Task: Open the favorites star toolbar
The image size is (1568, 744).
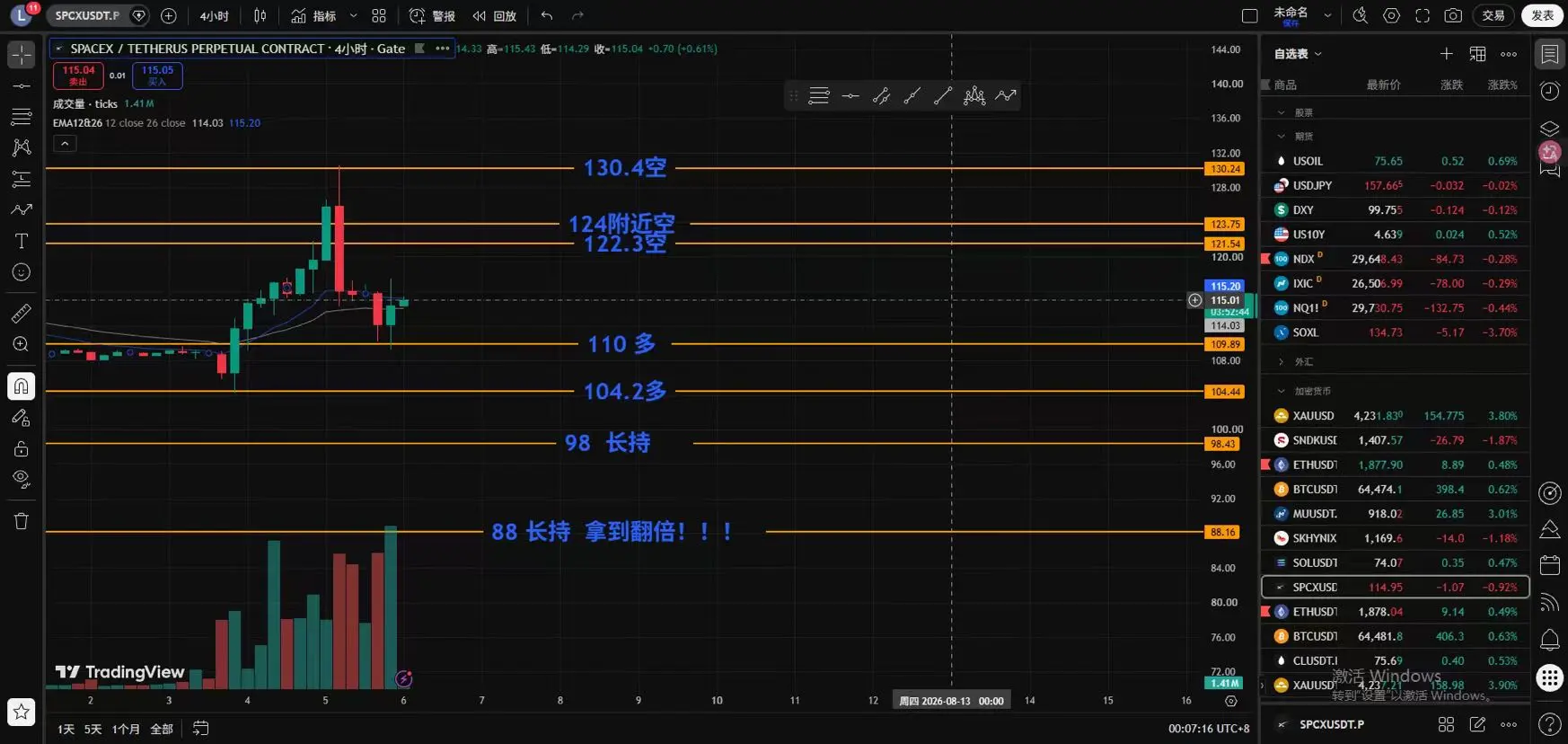Action: click(22, 712)
